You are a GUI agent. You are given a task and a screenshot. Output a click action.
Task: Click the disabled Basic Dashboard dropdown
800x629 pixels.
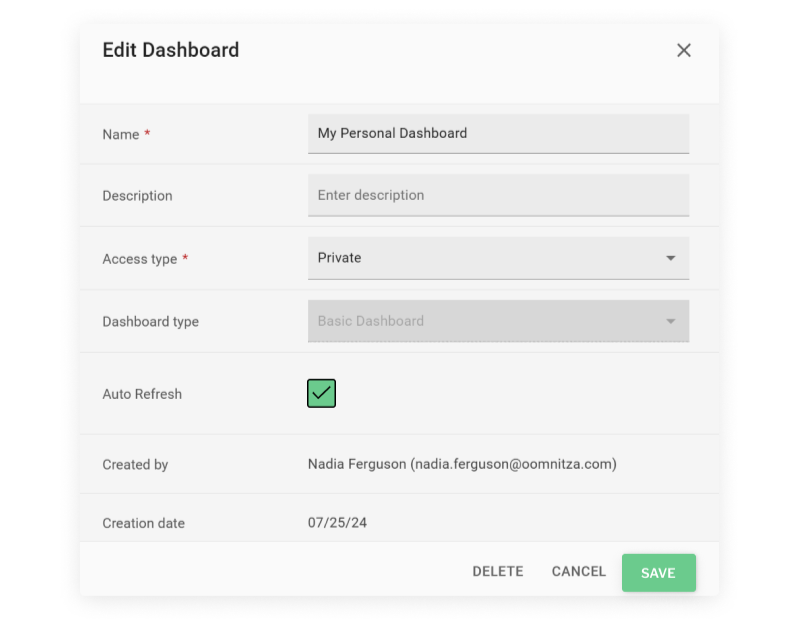pyautogui.click(x=498, y=321)
